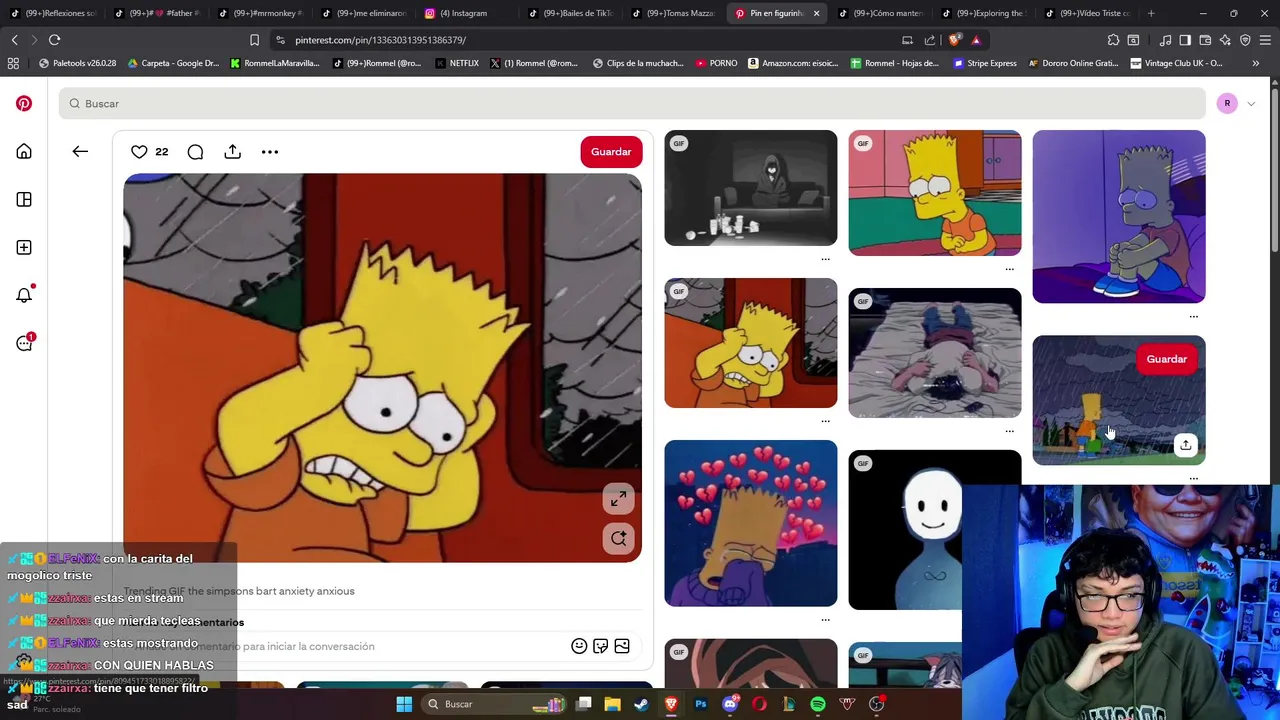Viewport: 1280px width, 720px height.
Task: Click the visual search lens icon on the image
Action: pos(618,539)
